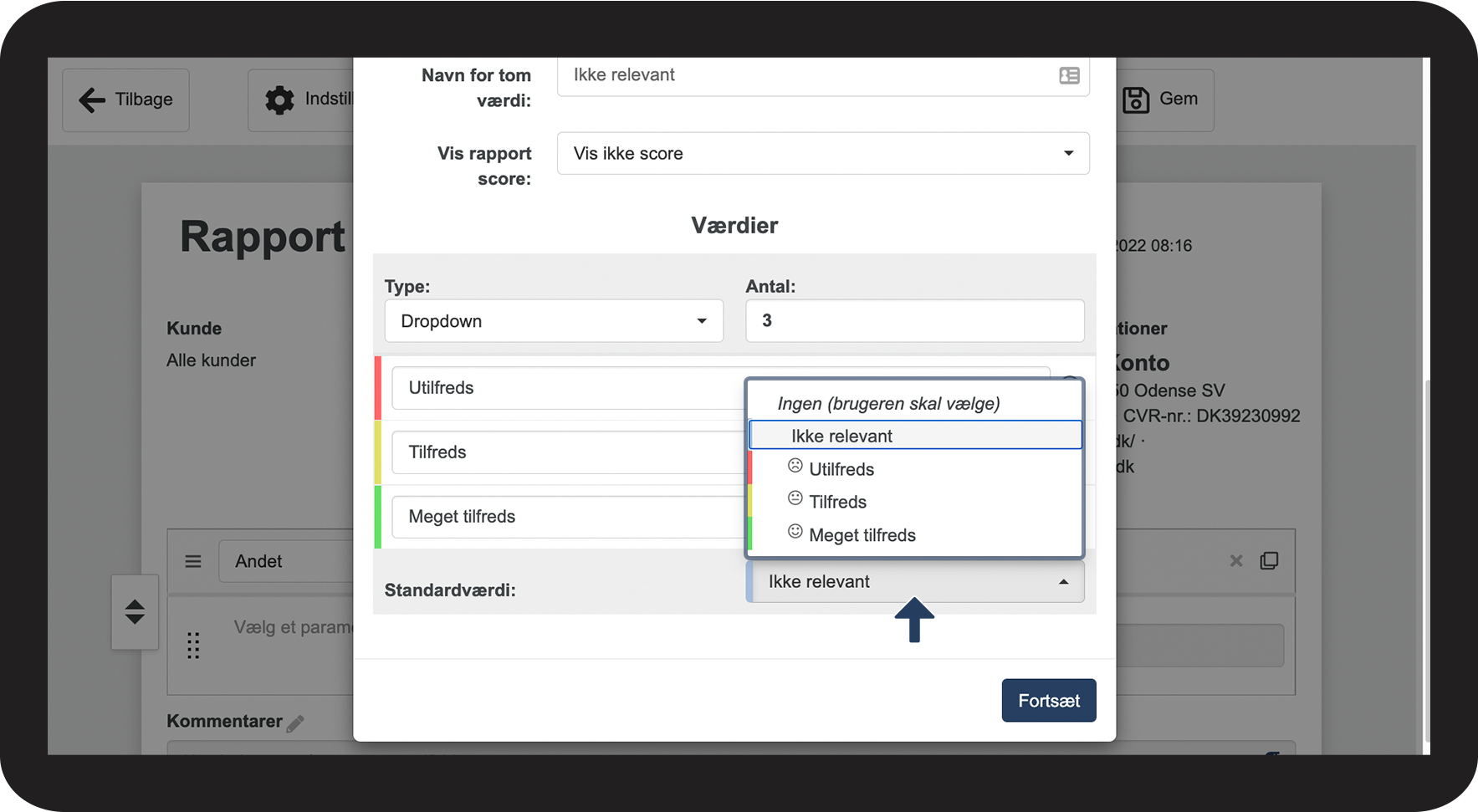1478x812 pixels.
Task: Collapse the Standardværdi dropdown showing Ikke relevant
Action: (915, 582)
